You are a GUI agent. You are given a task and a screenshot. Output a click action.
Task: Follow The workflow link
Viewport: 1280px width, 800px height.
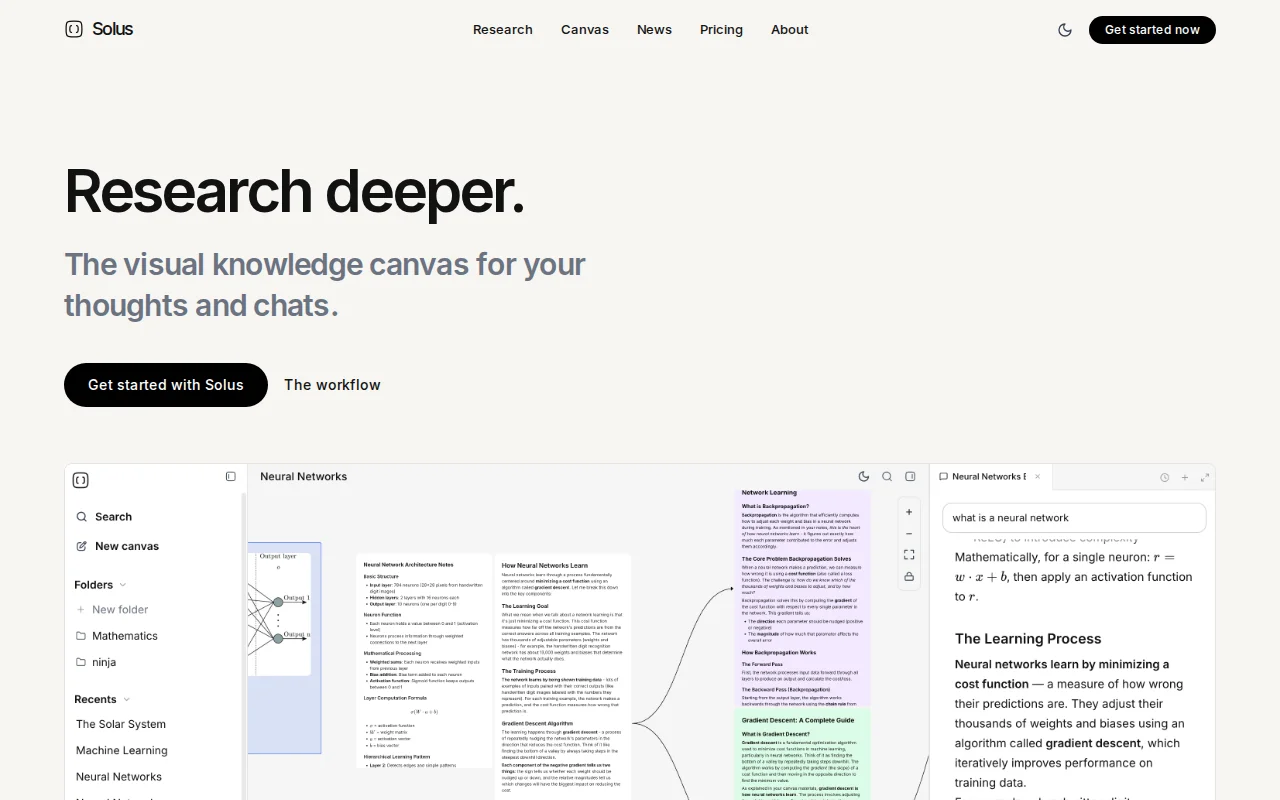click(x=332, y=385)
